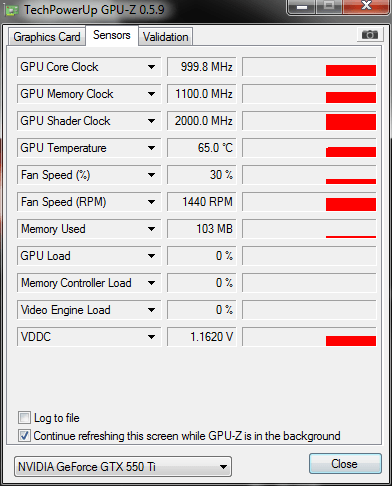Screen dimensions: 392x486
Task: Select the Sensors tab
Action: coord(112,35)
